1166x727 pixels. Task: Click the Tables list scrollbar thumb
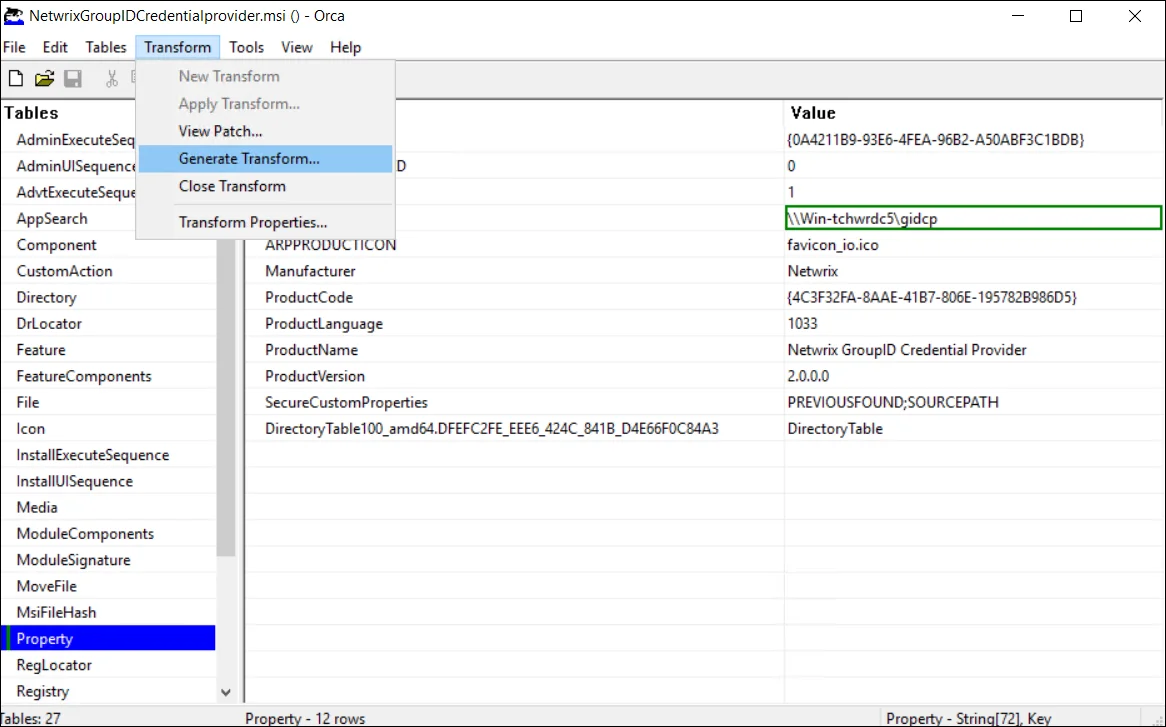click(226, 398)
